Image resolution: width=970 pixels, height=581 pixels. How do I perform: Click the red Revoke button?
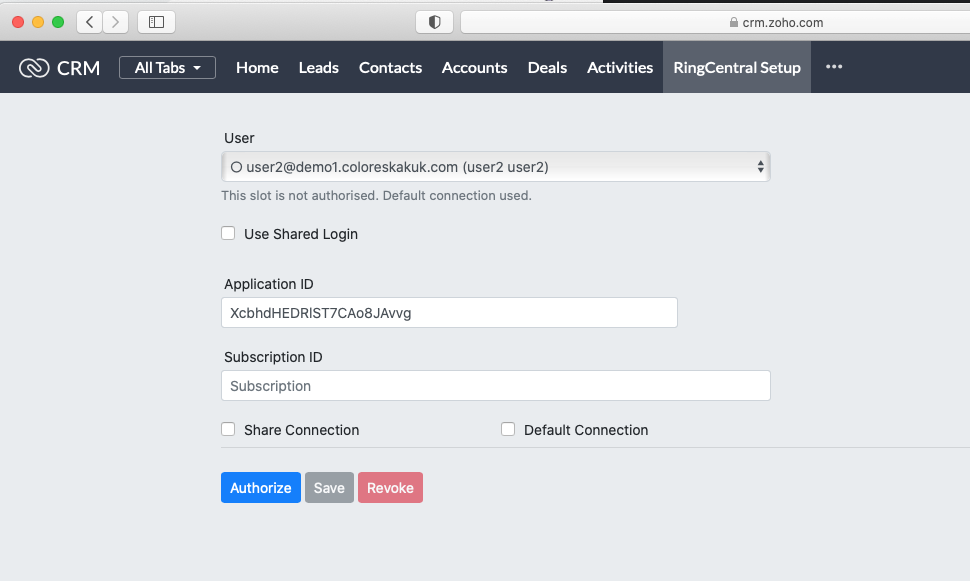tap(390, 488)
